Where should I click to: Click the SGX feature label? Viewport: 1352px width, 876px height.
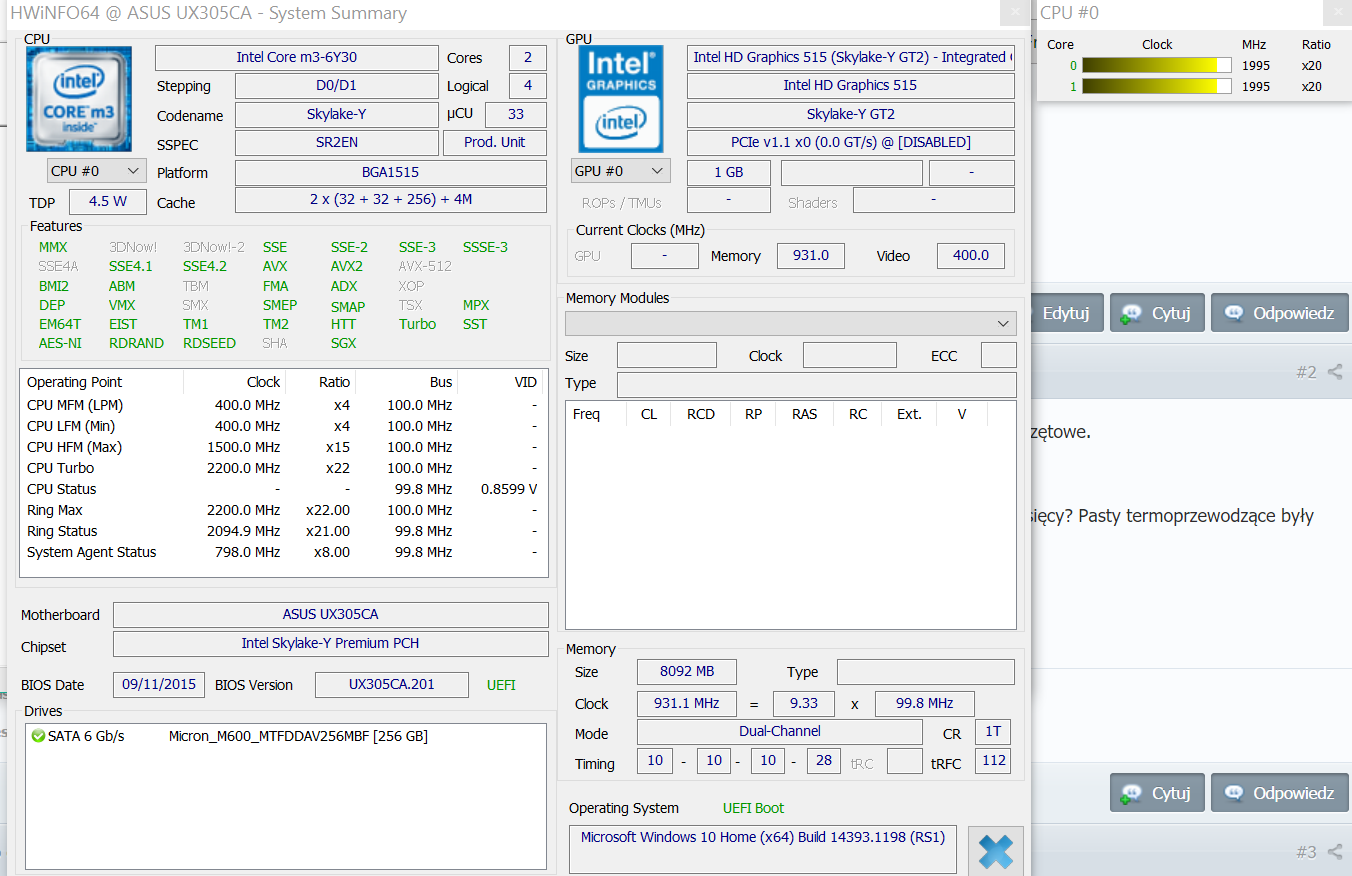[x=344, y=343]
